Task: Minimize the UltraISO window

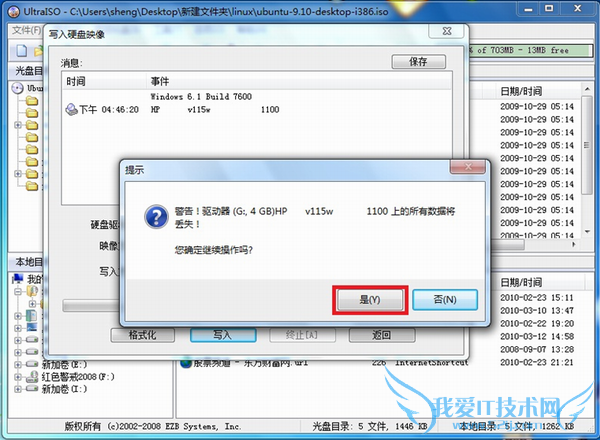Action: [528, 9]
